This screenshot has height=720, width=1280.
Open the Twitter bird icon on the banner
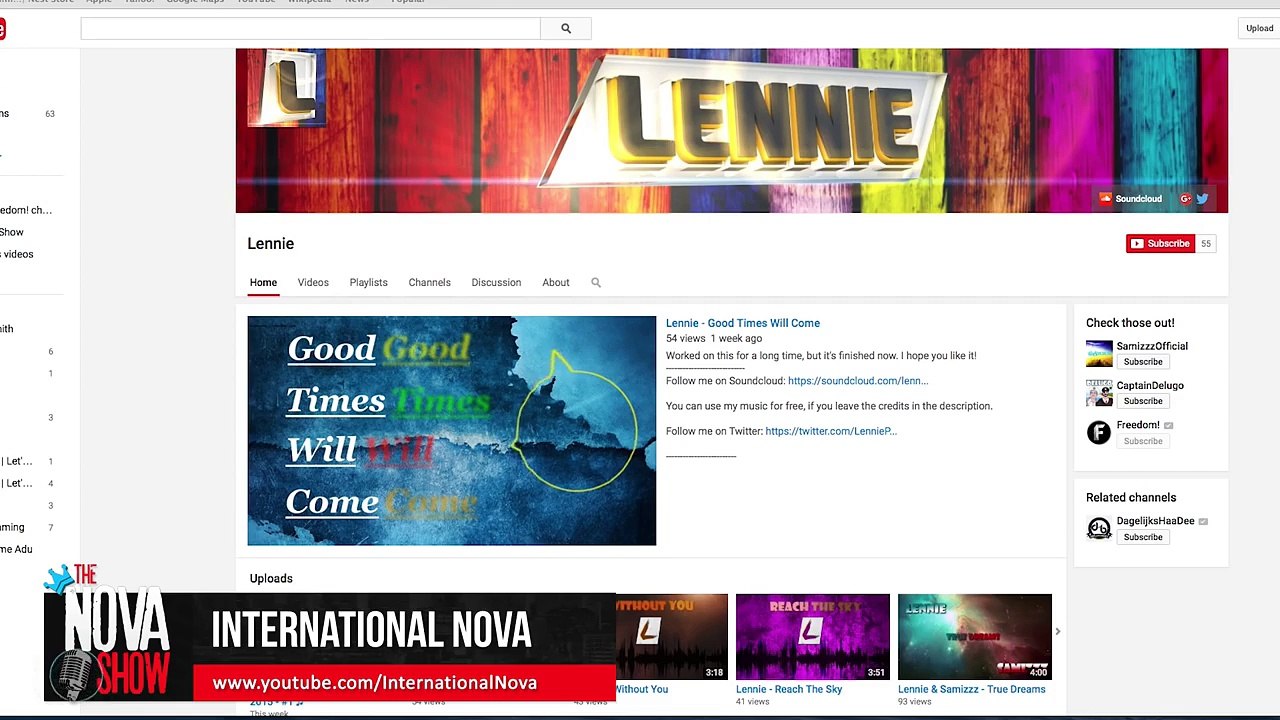click(1202, 199)
